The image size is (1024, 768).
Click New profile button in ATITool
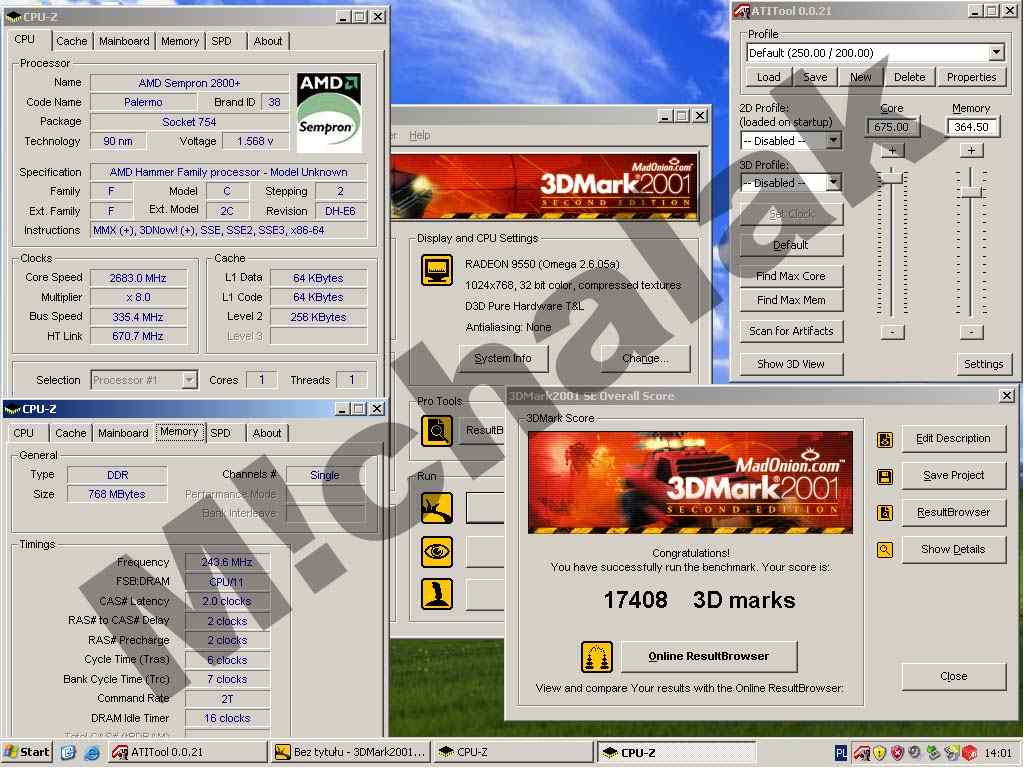(x=860, y=77)
